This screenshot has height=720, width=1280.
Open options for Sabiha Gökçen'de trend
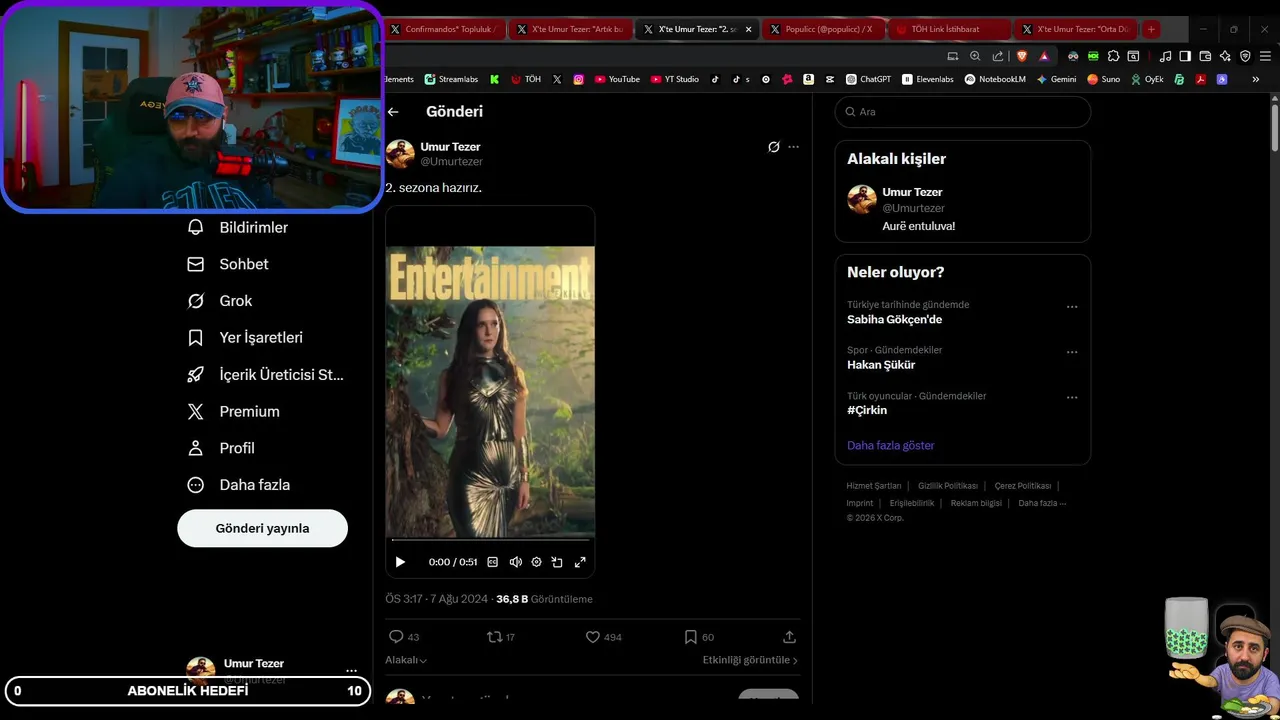pos(1072,307)
